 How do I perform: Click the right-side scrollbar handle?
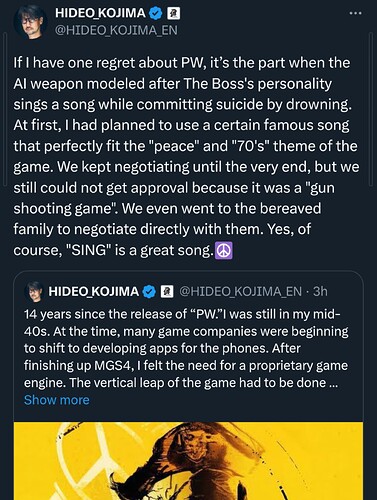point(372,108)
